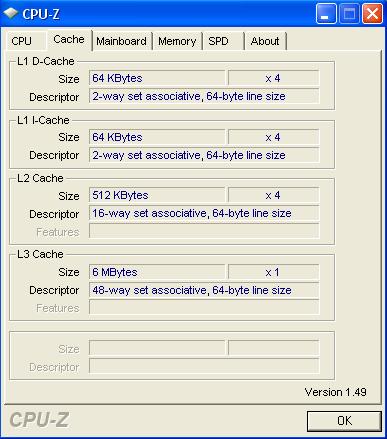Close the CPU-Z window
The height and width of the screenshot is (439, 387).
coord(372,14)
